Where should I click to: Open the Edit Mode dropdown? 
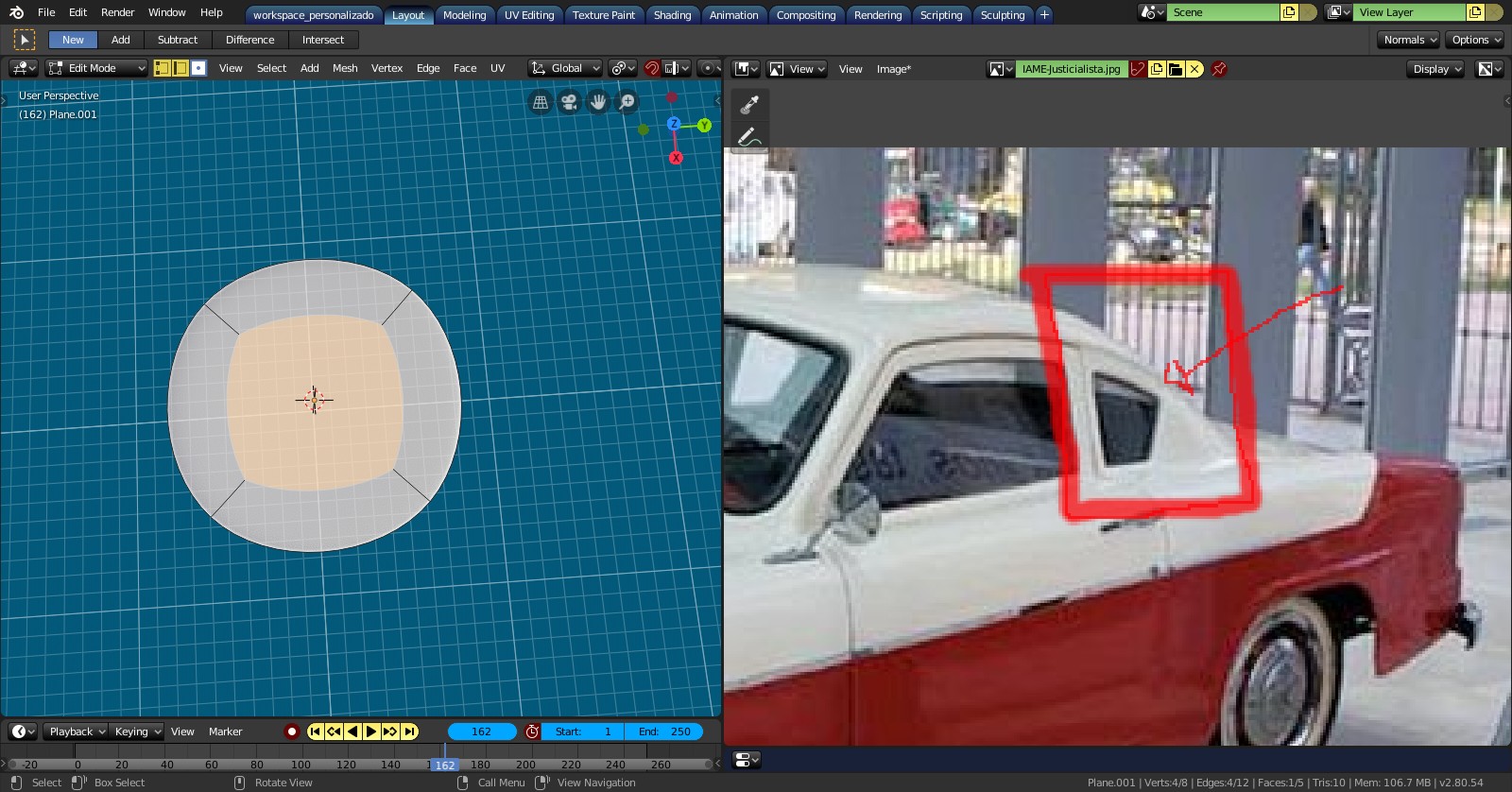coord(96,68)
